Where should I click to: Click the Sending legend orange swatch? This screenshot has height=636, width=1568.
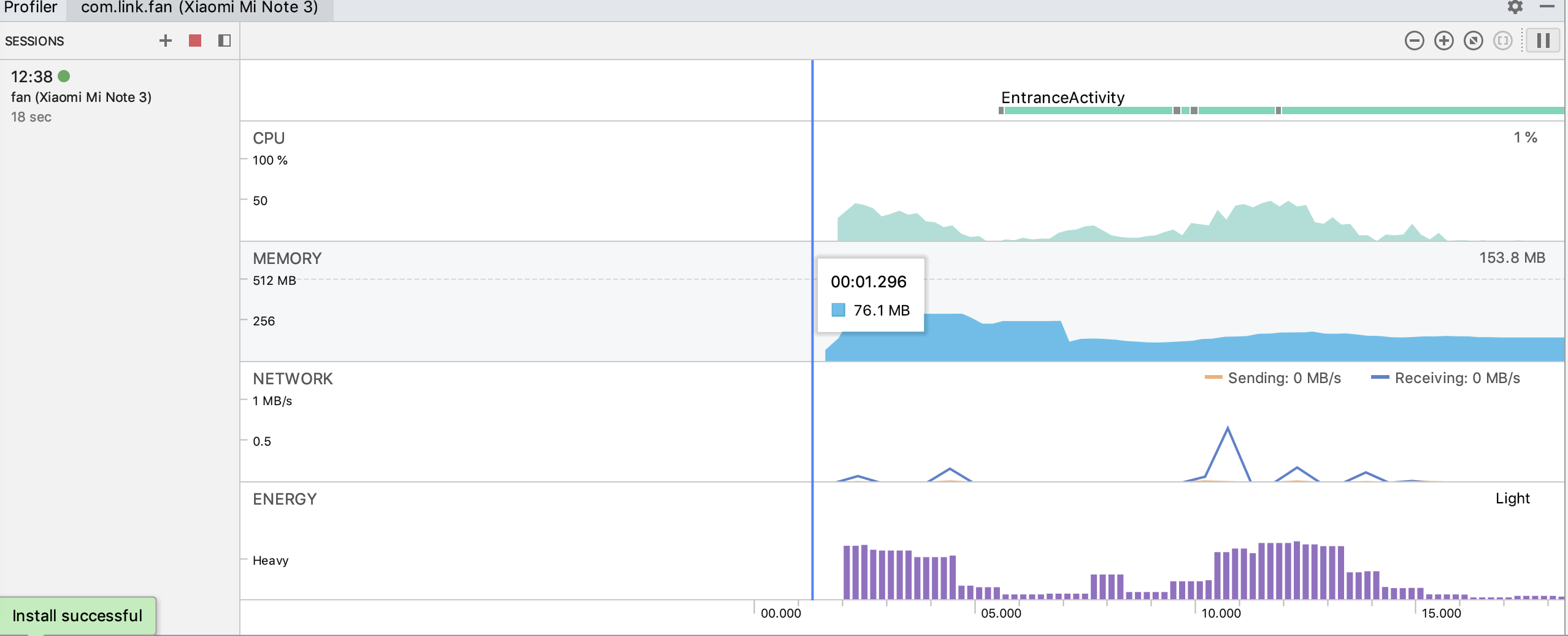(1213, 378)
